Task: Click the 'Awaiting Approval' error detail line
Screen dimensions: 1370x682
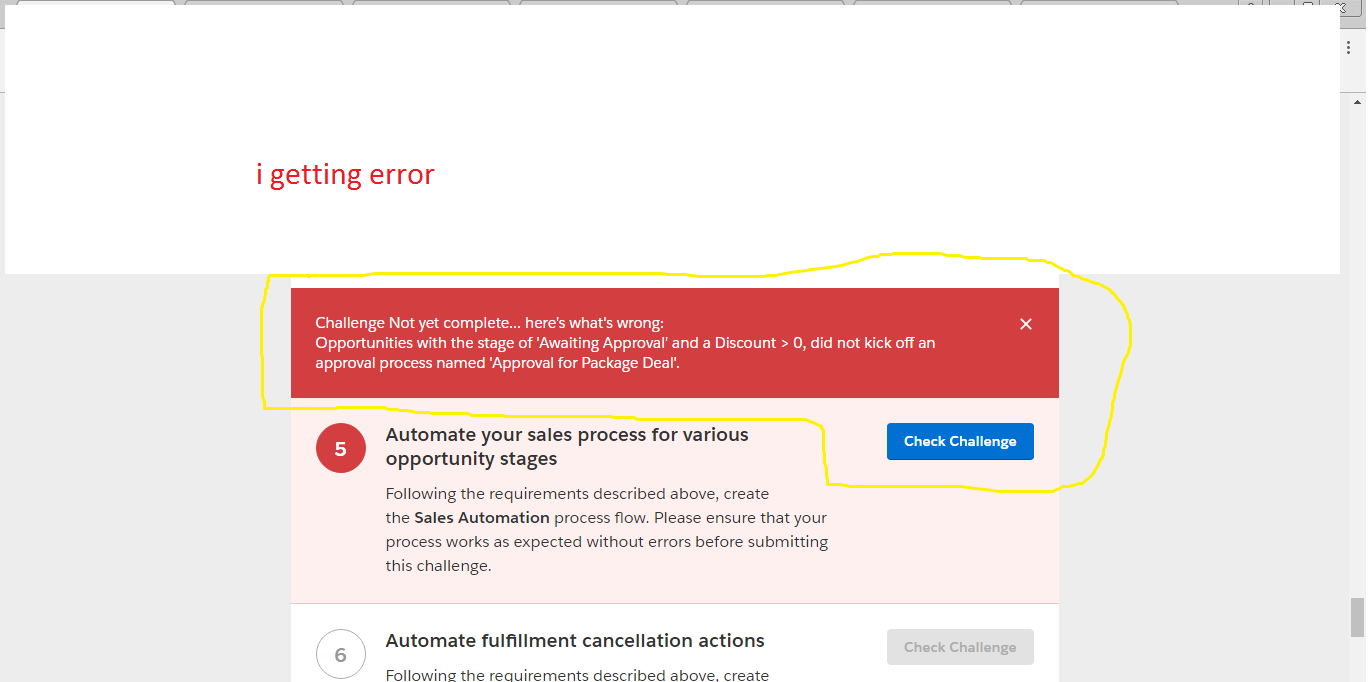Action: [625, 343]
